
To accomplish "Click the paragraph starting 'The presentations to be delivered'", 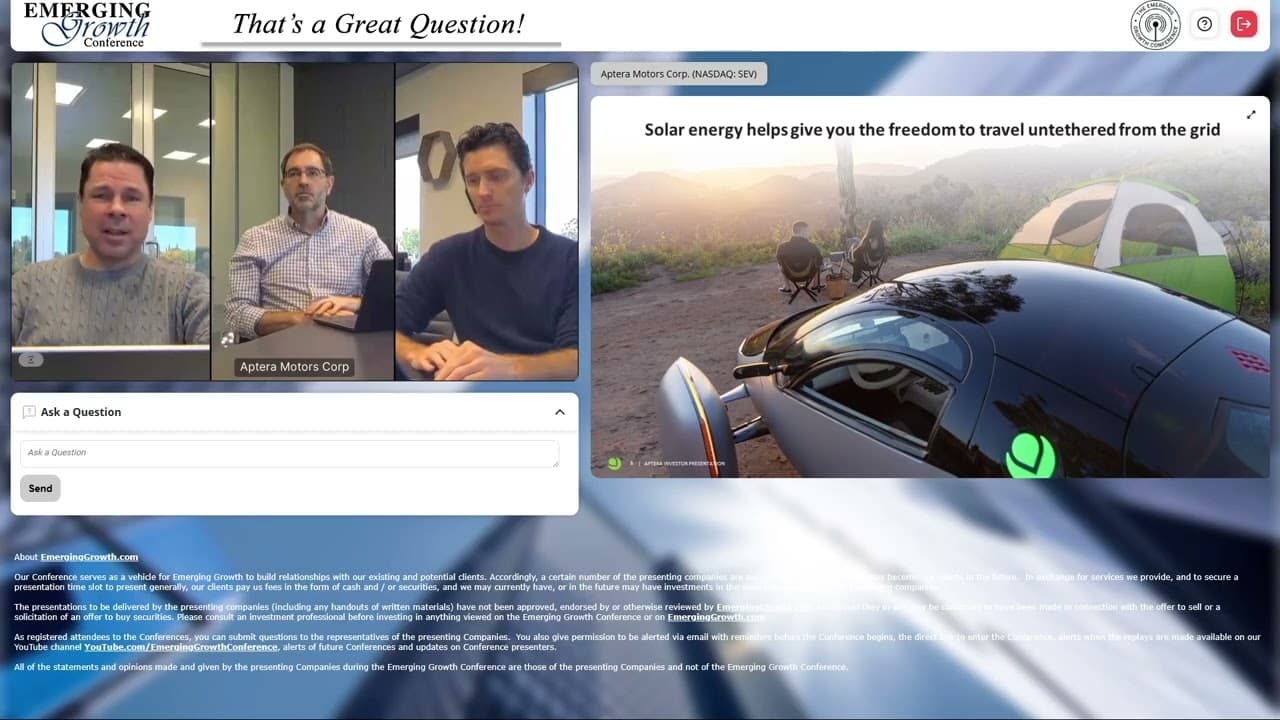I will pyautogui.click(x=617, y=612).
